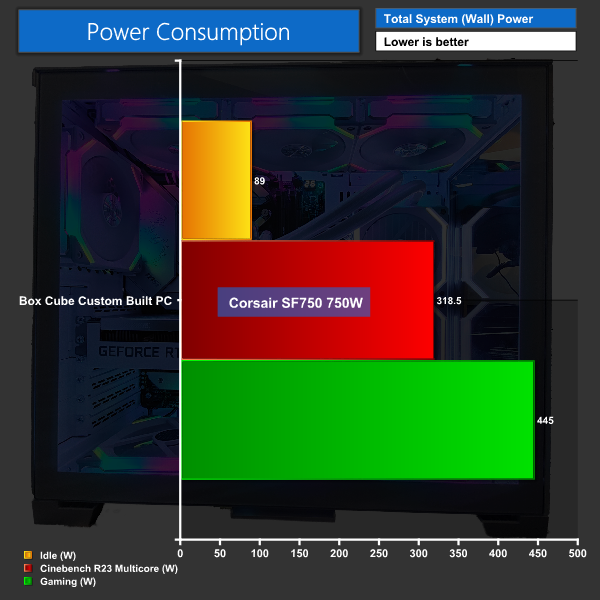
Task: Click the 'Idle (W)' legend text
Action: 58,556
